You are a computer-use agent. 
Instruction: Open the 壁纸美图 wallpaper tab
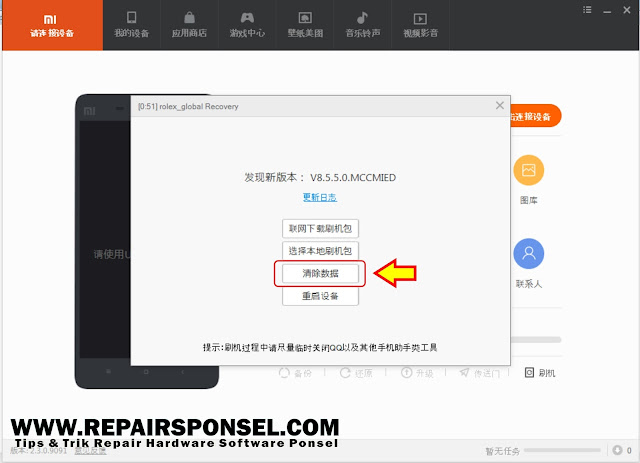point(305,25)
